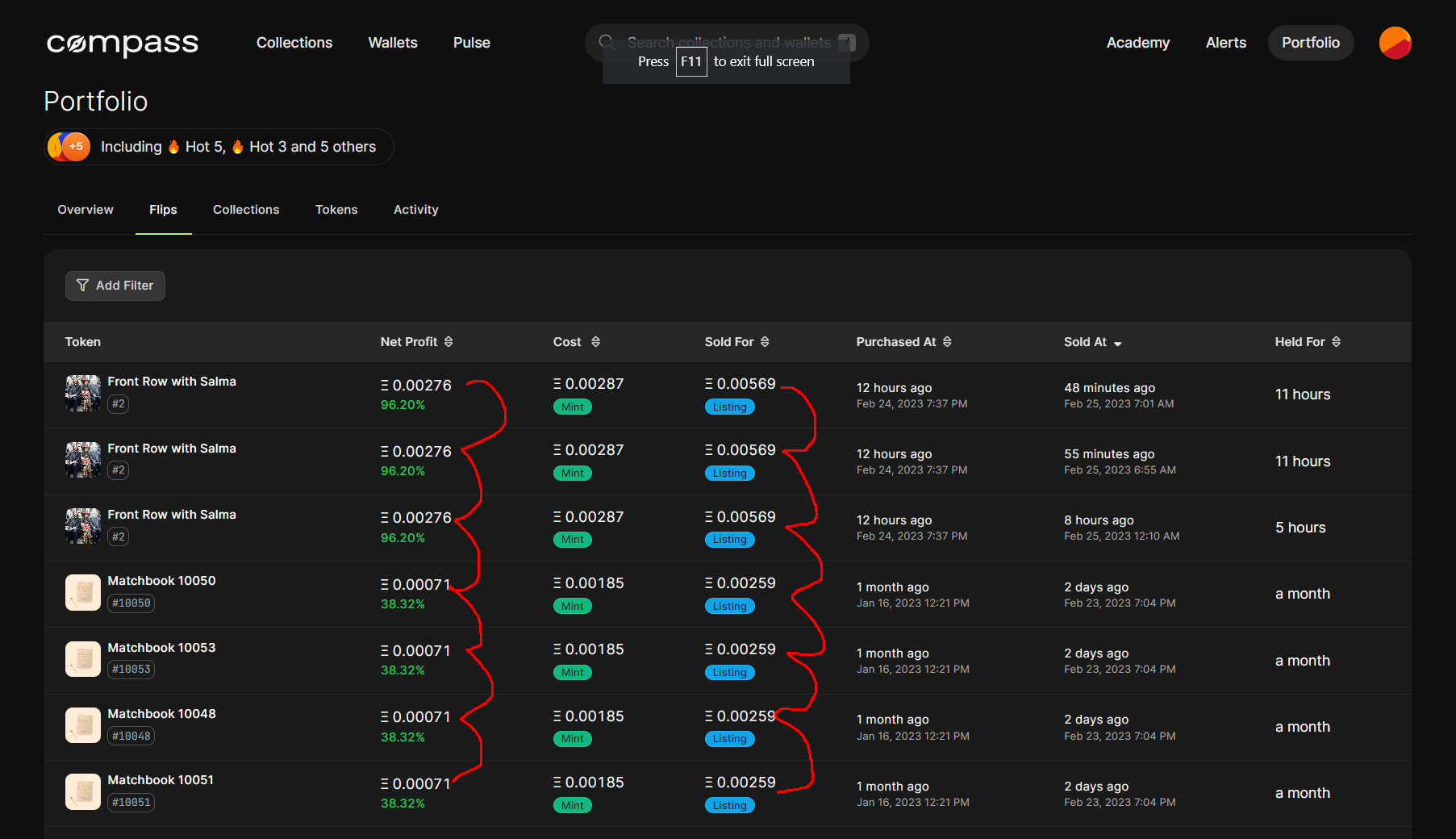Open the Tokens tab
This screenshot has width=1456, height=839.
(x=336, y=210)
